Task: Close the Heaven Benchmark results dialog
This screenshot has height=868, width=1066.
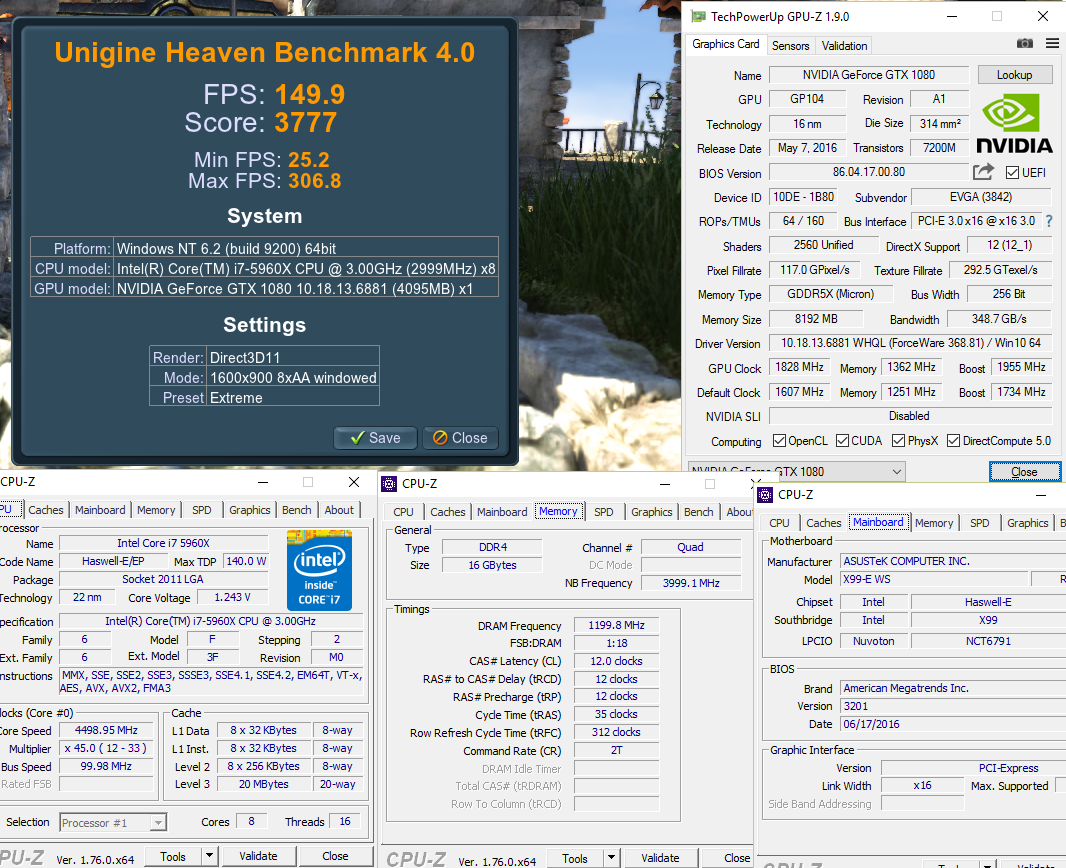Action: point(460,438)
